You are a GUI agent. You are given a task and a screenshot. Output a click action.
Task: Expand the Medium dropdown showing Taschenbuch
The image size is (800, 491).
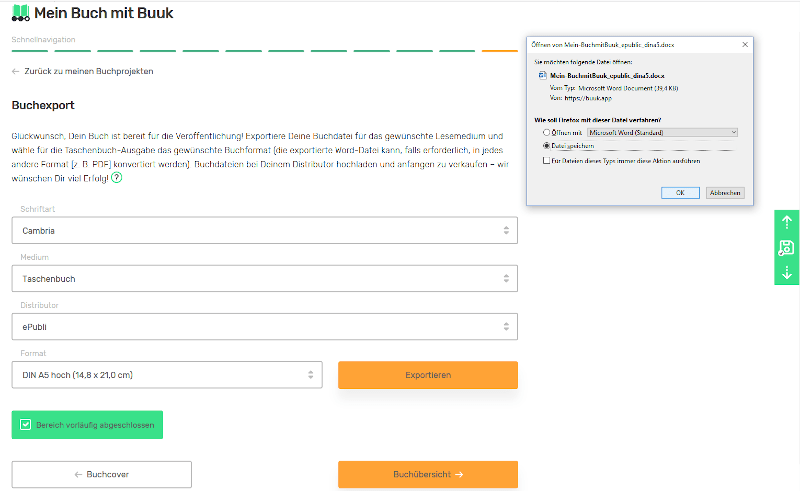[x=264, y=279]
